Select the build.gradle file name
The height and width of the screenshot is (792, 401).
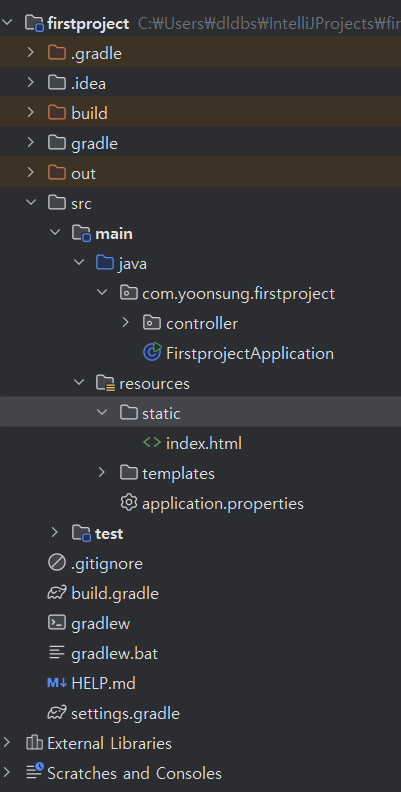click(115, 593)
